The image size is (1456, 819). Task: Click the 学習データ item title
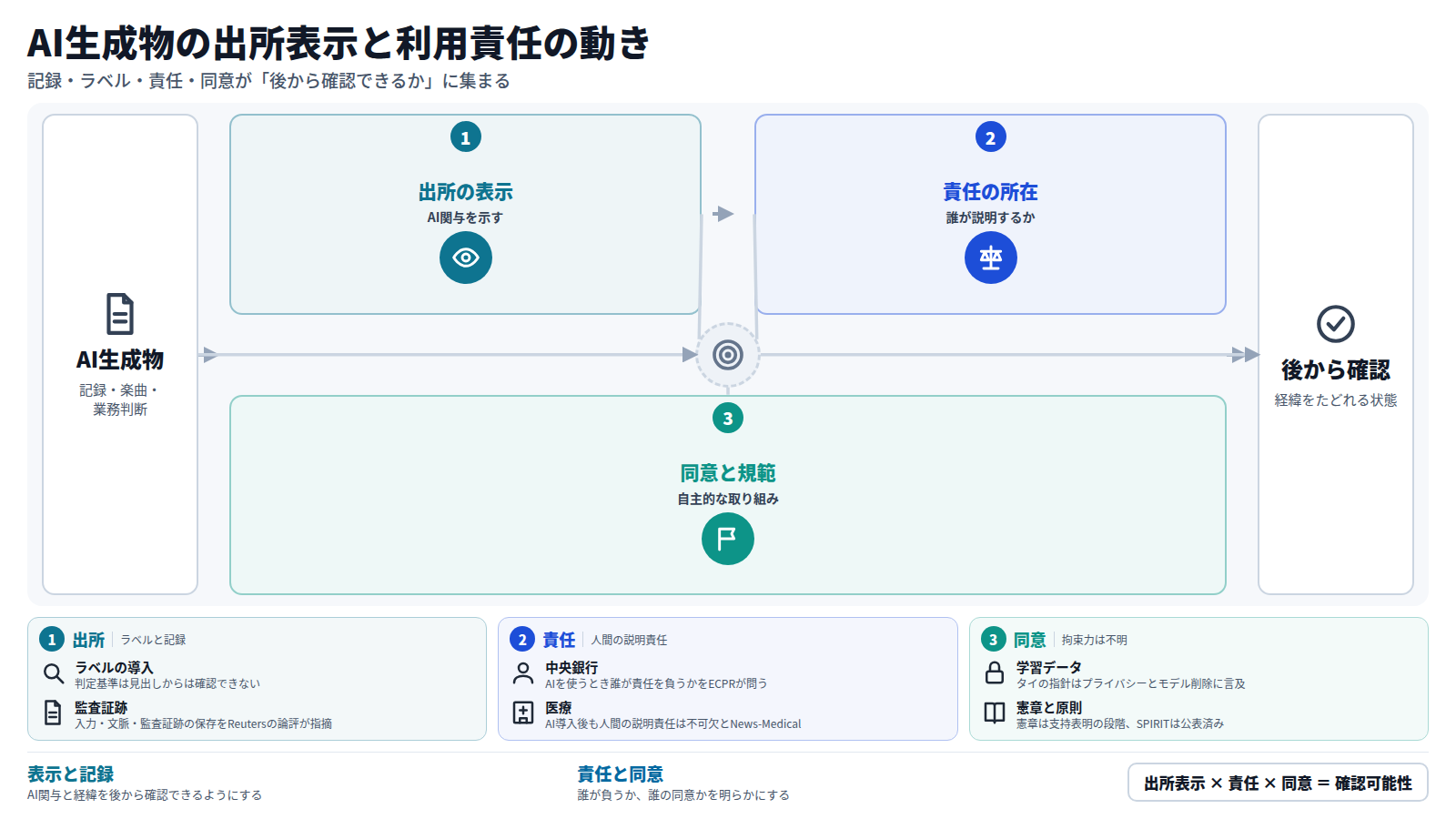1049,668
